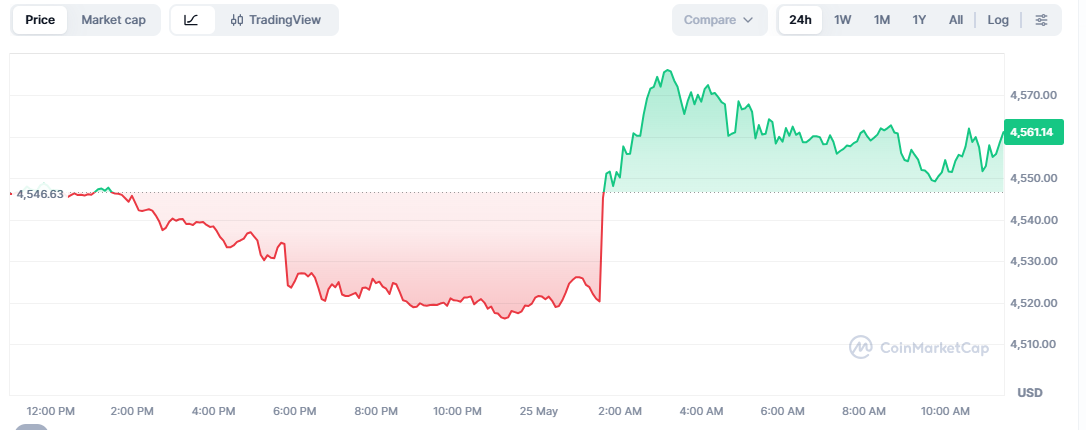
Task: Expand the Compare dropdown
Action: (720, 20)
